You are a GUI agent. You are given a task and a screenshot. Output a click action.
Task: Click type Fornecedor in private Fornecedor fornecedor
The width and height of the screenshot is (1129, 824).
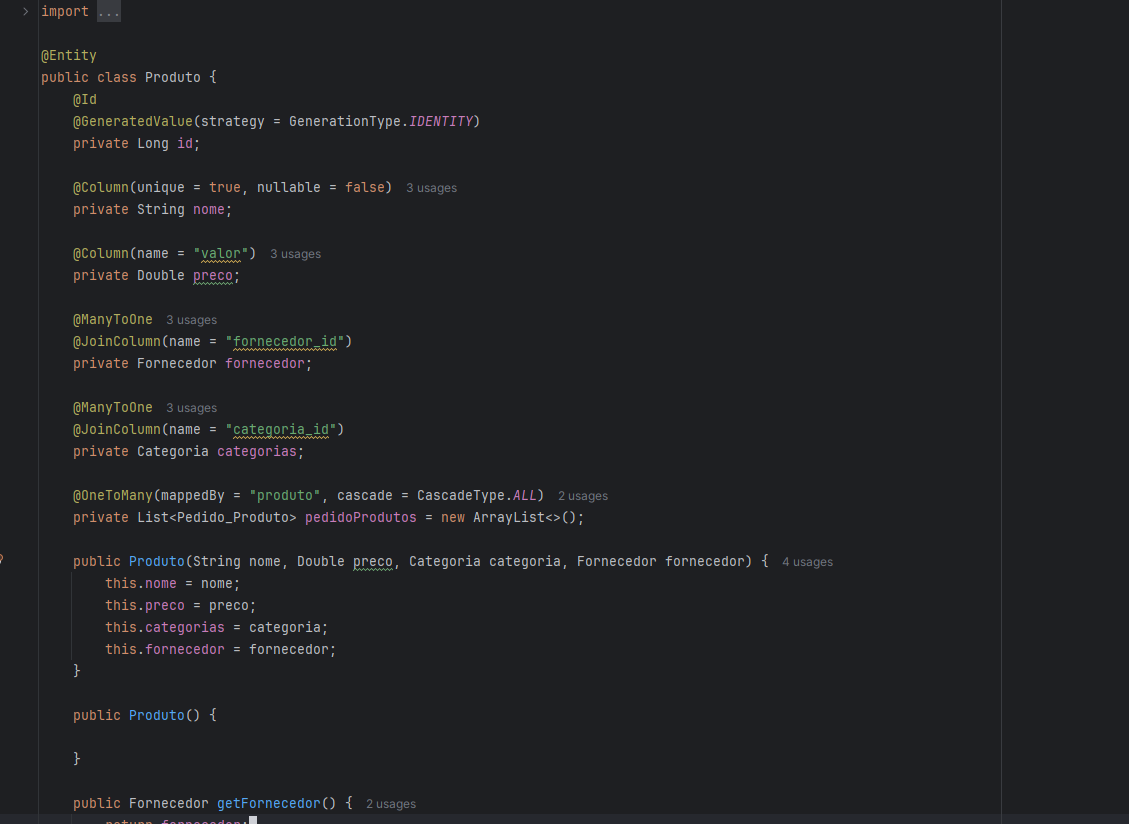click(x=176, y=363)
